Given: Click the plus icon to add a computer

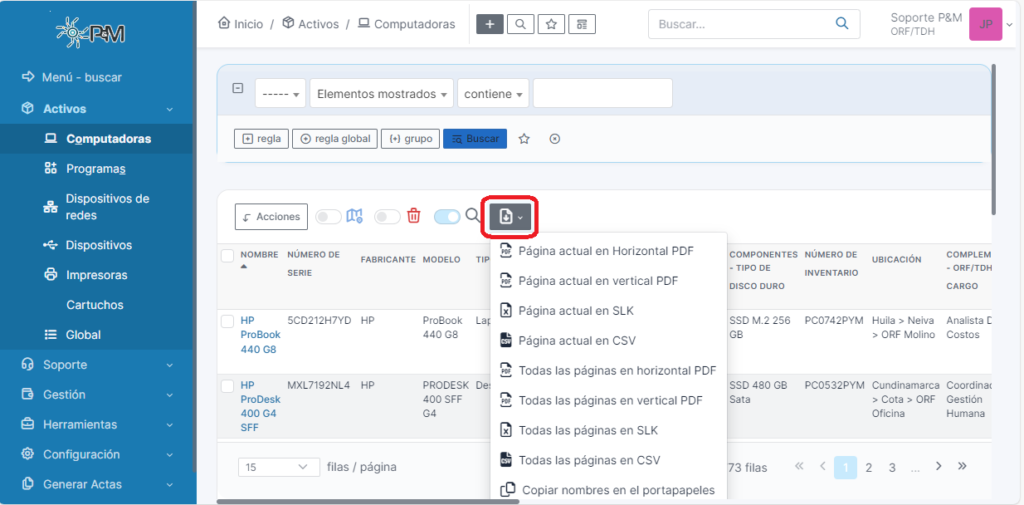Looking at the screenshot, I should click(489, 24).
